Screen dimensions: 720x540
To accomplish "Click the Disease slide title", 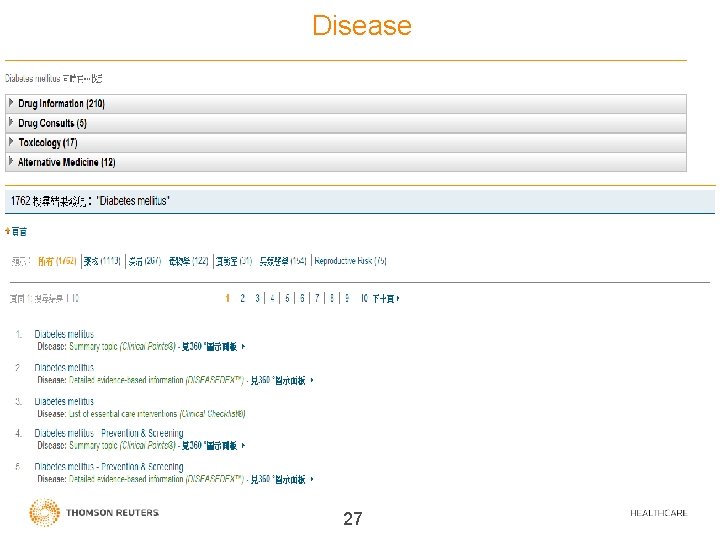I will point(362,25).
